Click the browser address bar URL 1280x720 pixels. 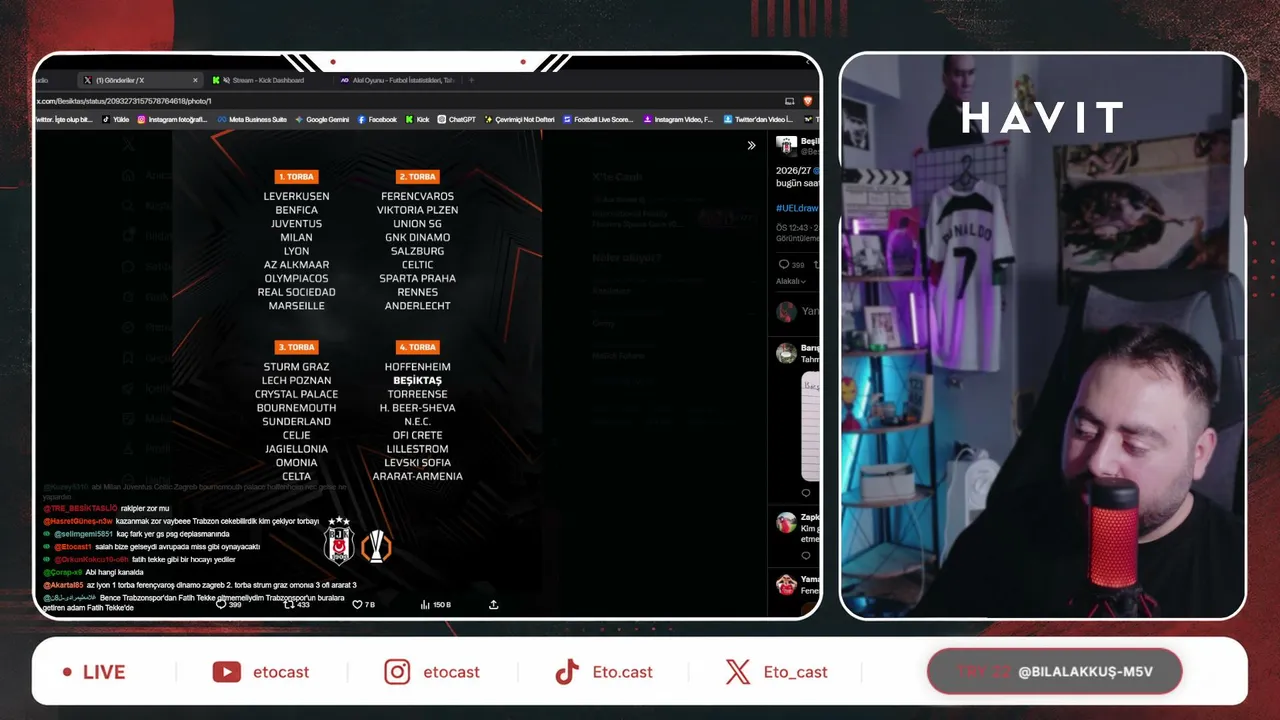124,101
